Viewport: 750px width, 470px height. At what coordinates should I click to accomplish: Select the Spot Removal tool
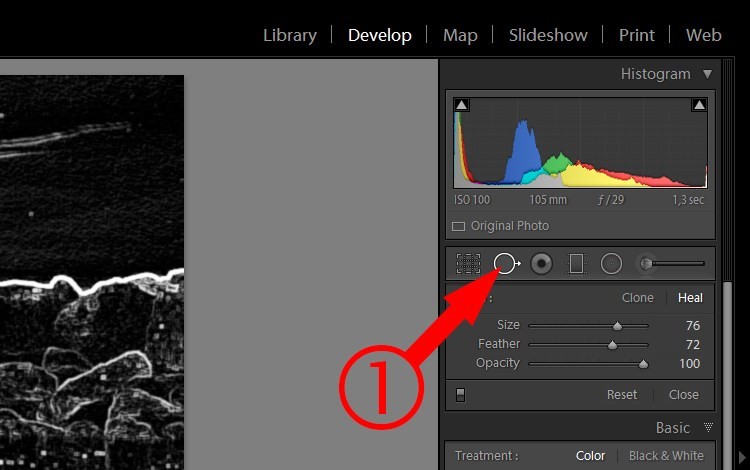click(507, 263)
